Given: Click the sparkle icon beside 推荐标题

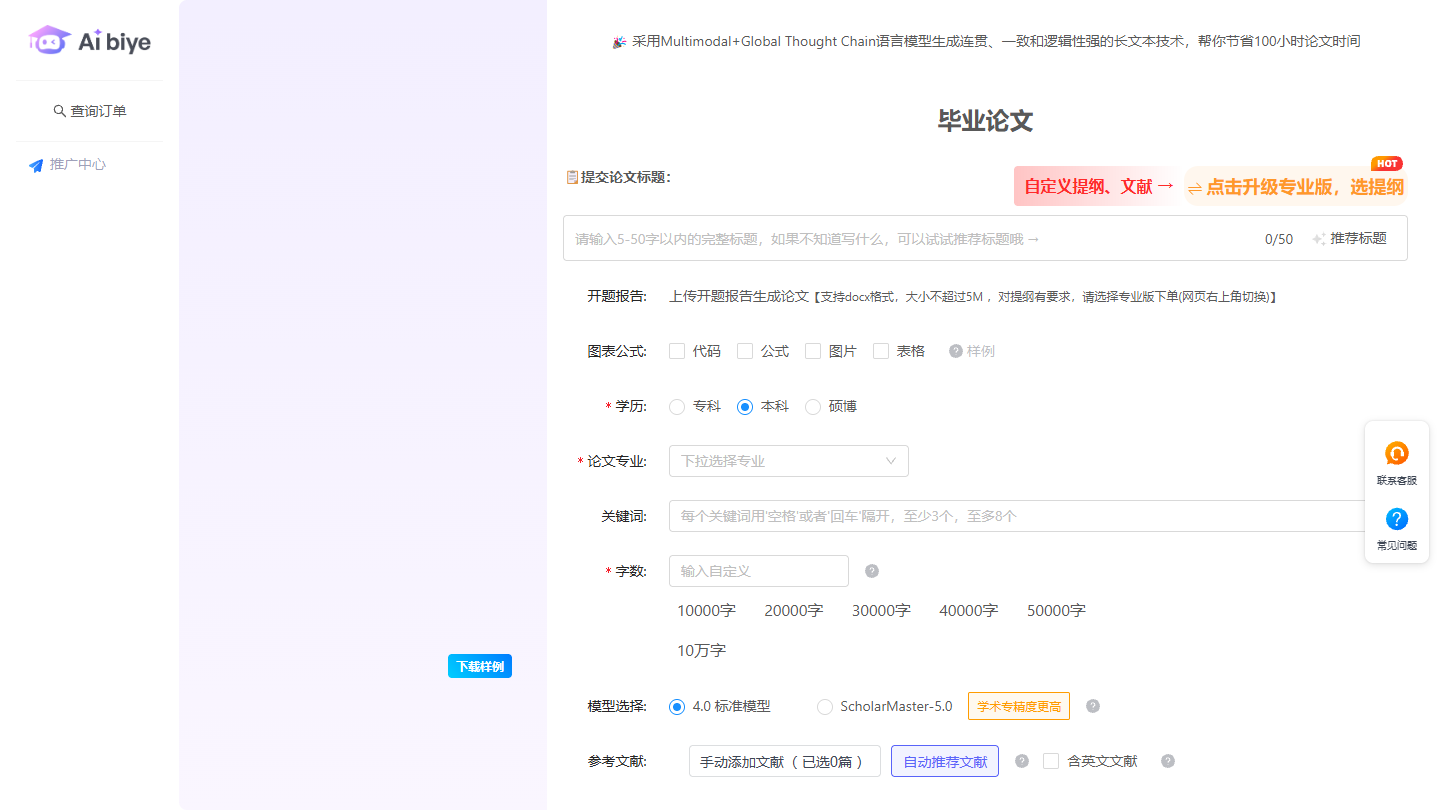Looking at the screenshot, I should (1319, 239).
